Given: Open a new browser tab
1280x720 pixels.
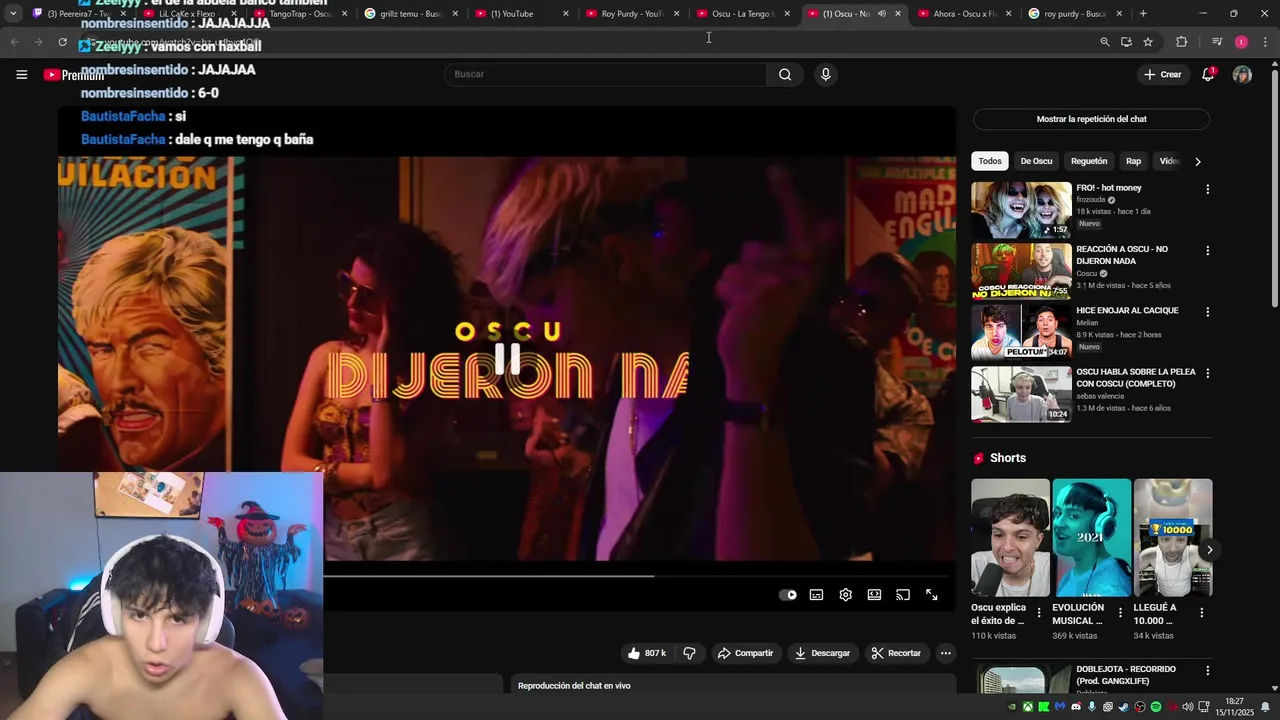Looking at the screenshot, I should point(1143,14).
